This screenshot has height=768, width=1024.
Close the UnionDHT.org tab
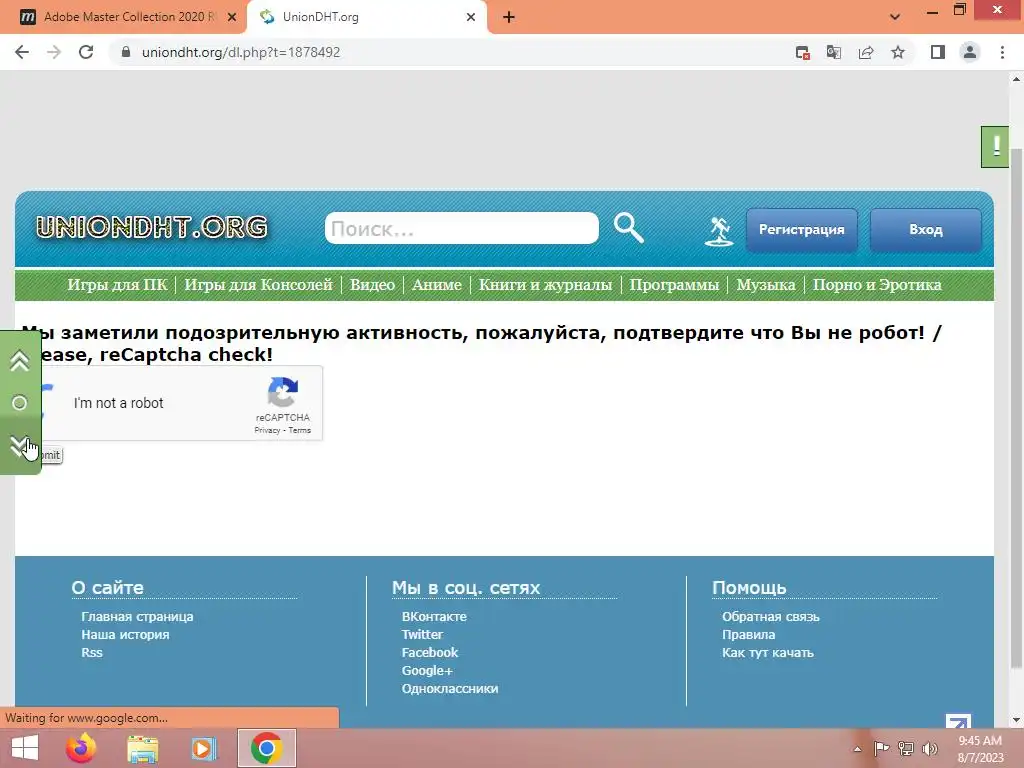click(471, 17)
